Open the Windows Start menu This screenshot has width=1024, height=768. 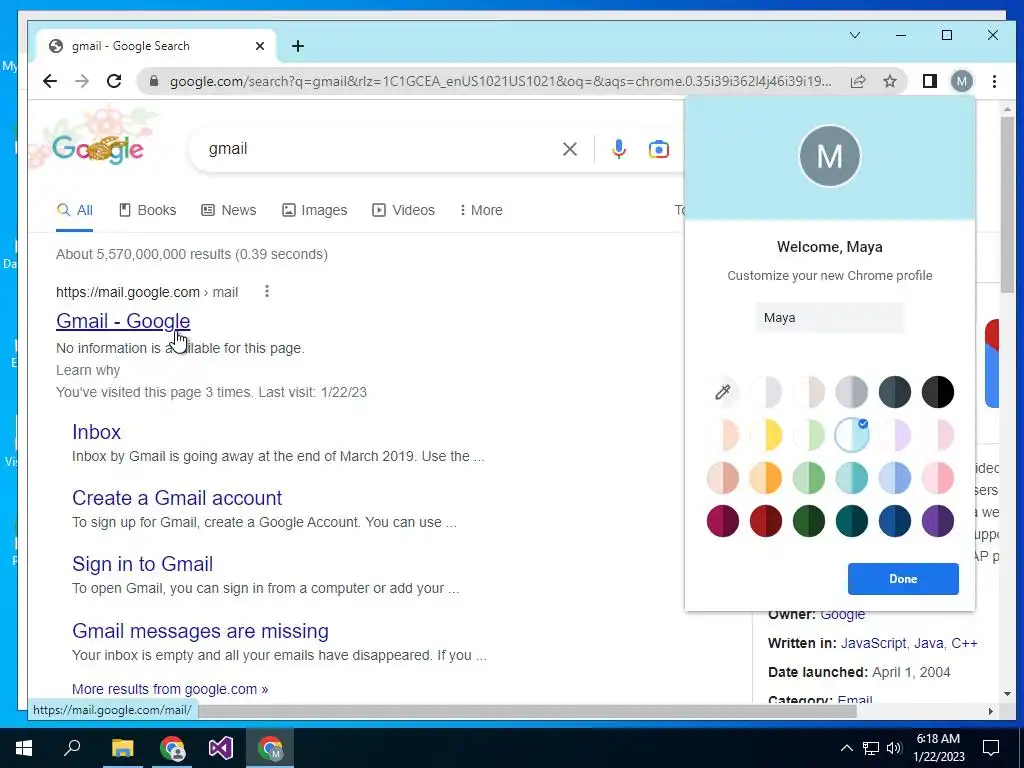[x=24, y=748]
